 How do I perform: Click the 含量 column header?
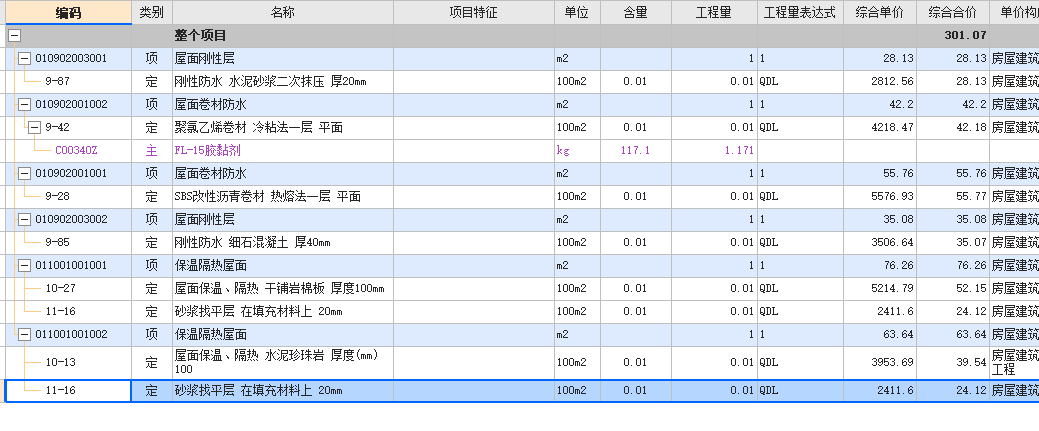[x=635, y=13]
